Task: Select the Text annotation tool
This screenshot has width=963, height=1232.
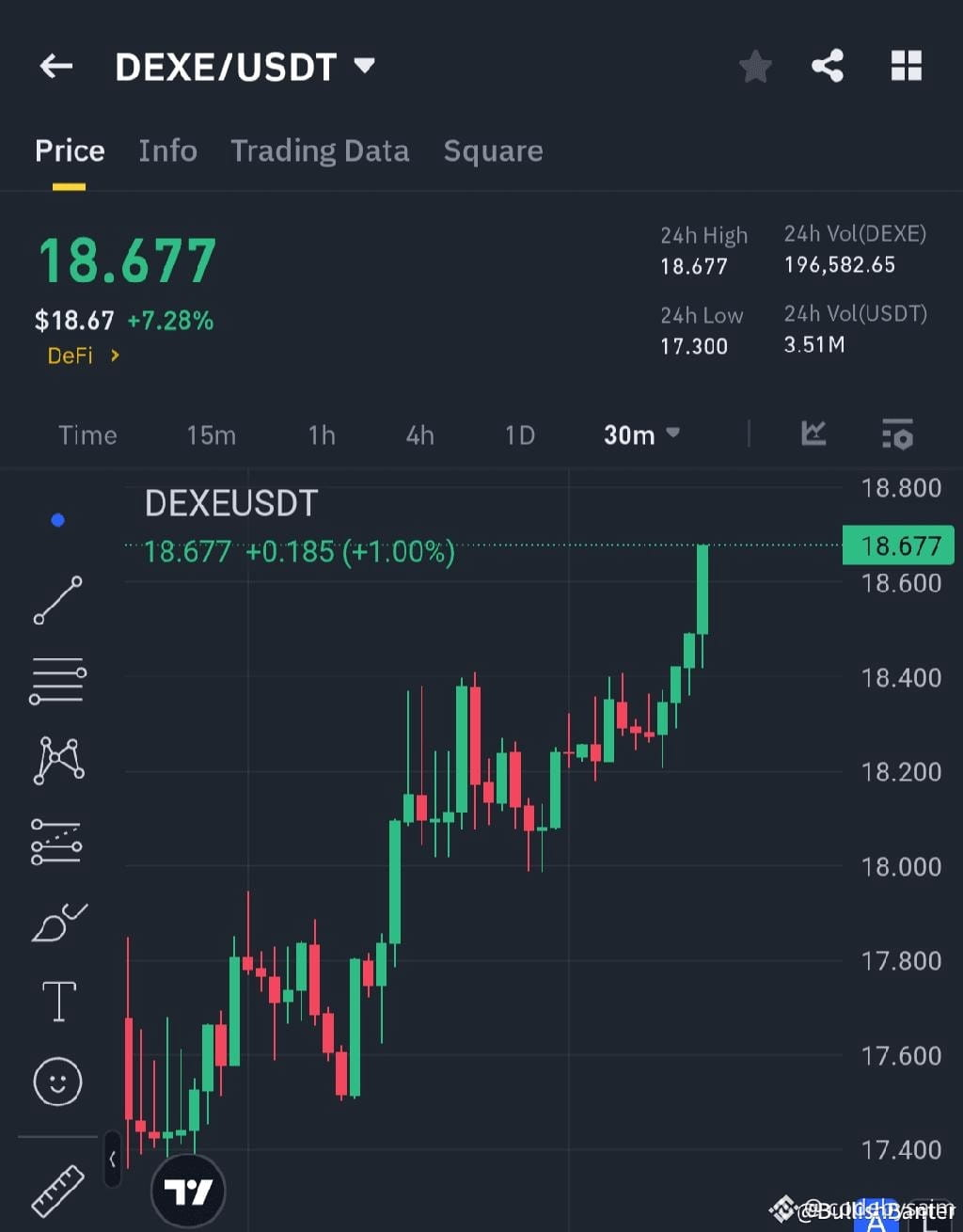Action: 58,1001
